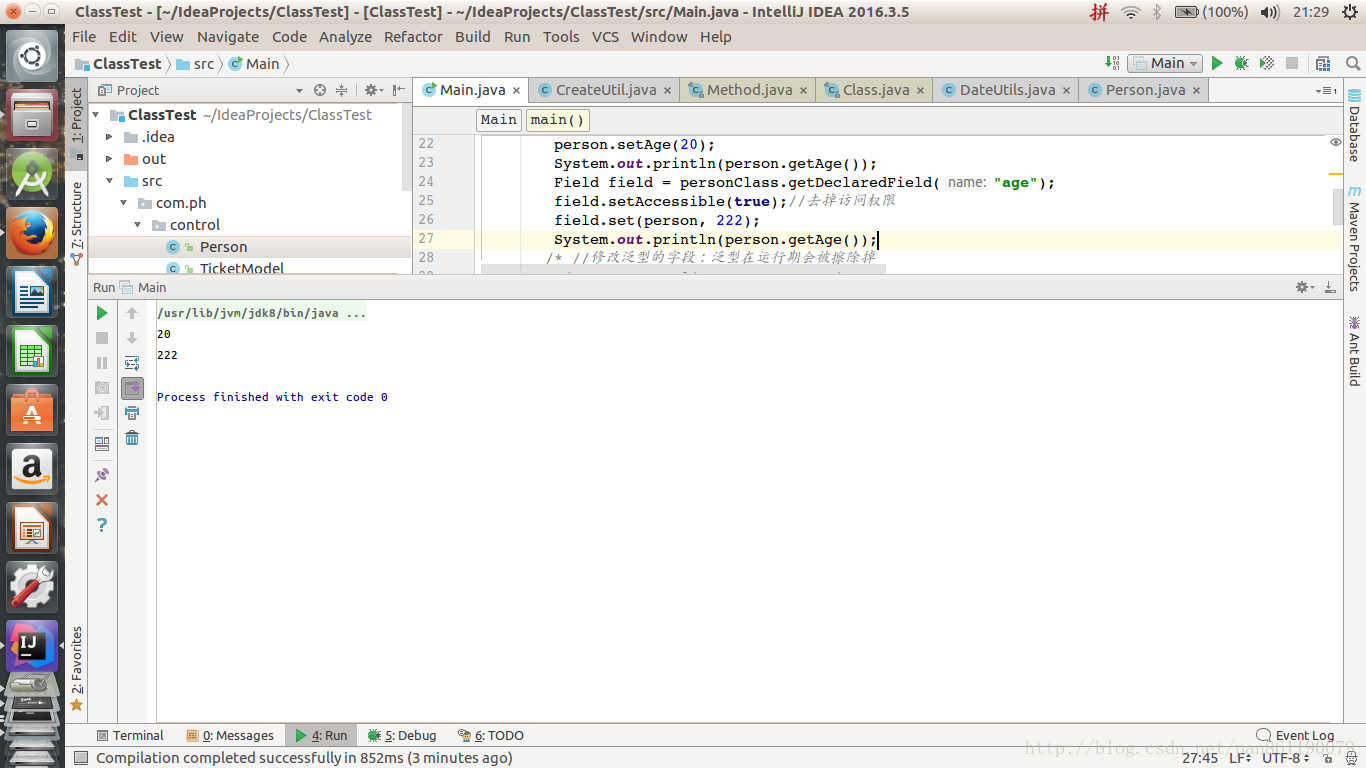Viewport: 1366px width, 768px height.
Task: Click the Print icon in Run console
Action: point(132,413)
